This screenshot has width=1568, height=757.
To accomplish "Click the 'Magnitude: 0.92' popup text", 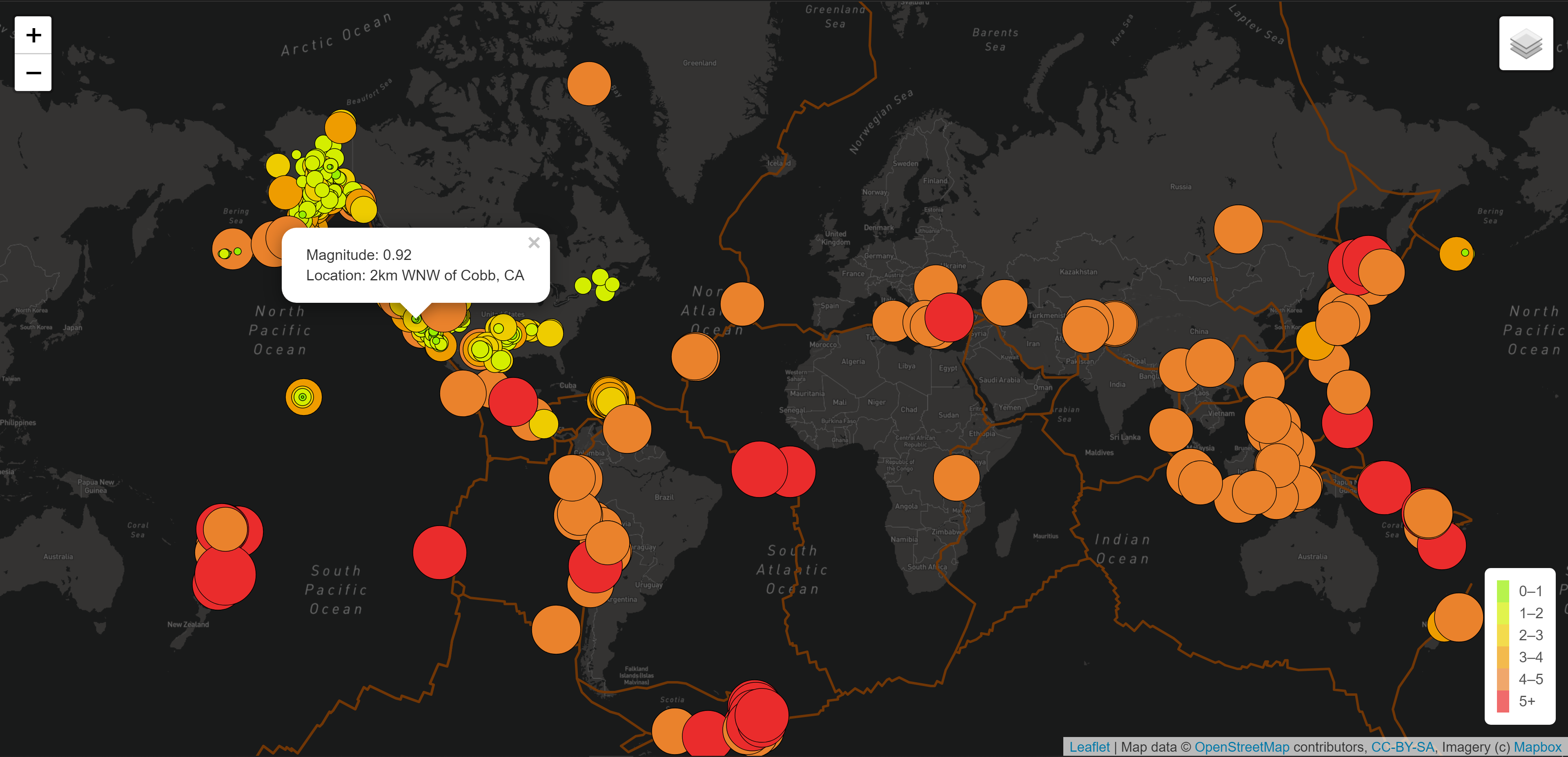I will click(x=359, y=254).
